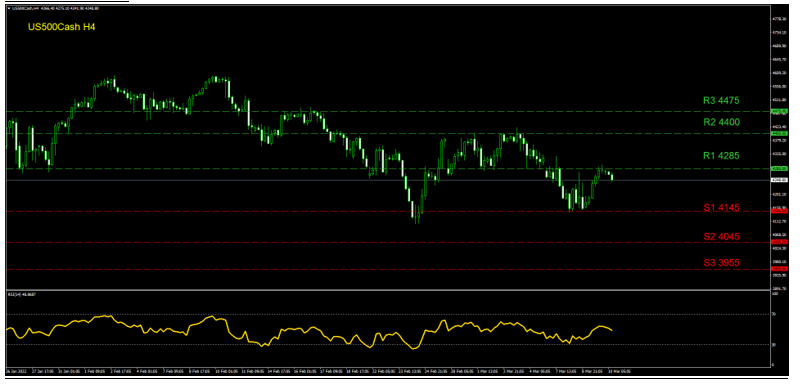
Task: Click the yellow US500Cash H4 title text
Action: pos(61,26)
